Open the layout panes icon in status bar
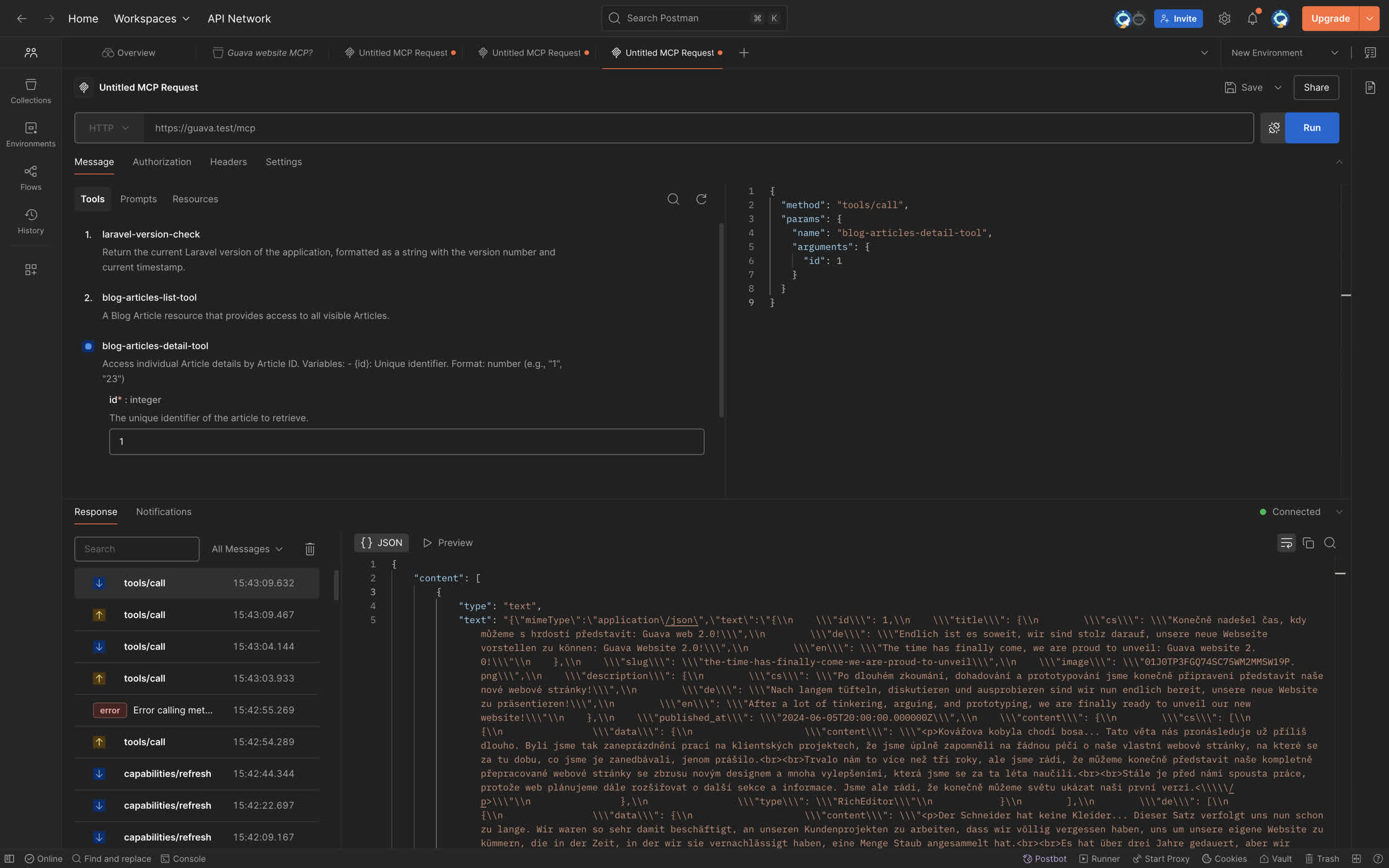Image resolution: width=1389 pixels, height=868 pixels. tap(1356, 859)
